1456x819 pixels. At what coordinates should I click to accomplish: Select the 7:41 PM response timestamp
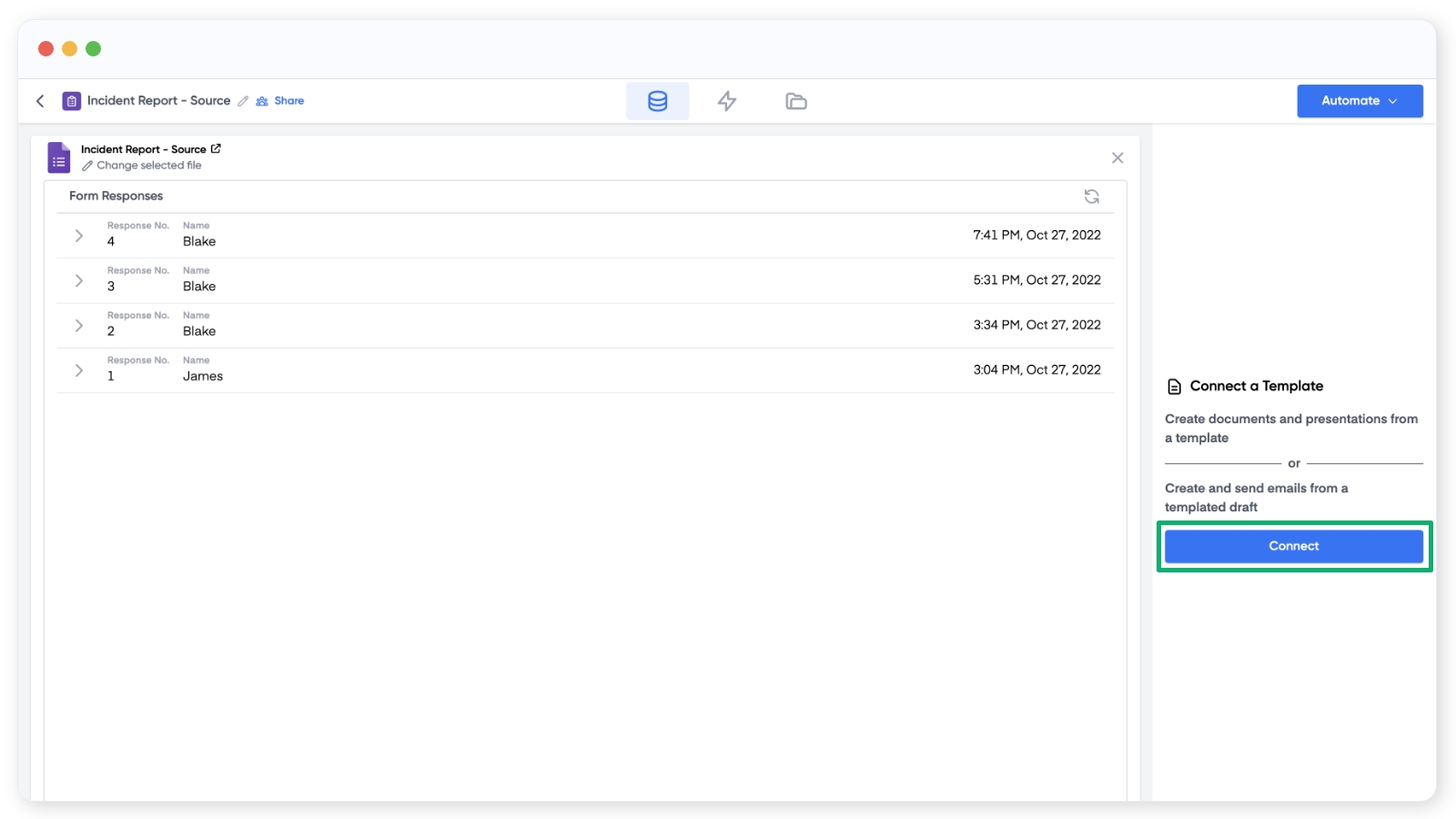[x=1036, y=235]
